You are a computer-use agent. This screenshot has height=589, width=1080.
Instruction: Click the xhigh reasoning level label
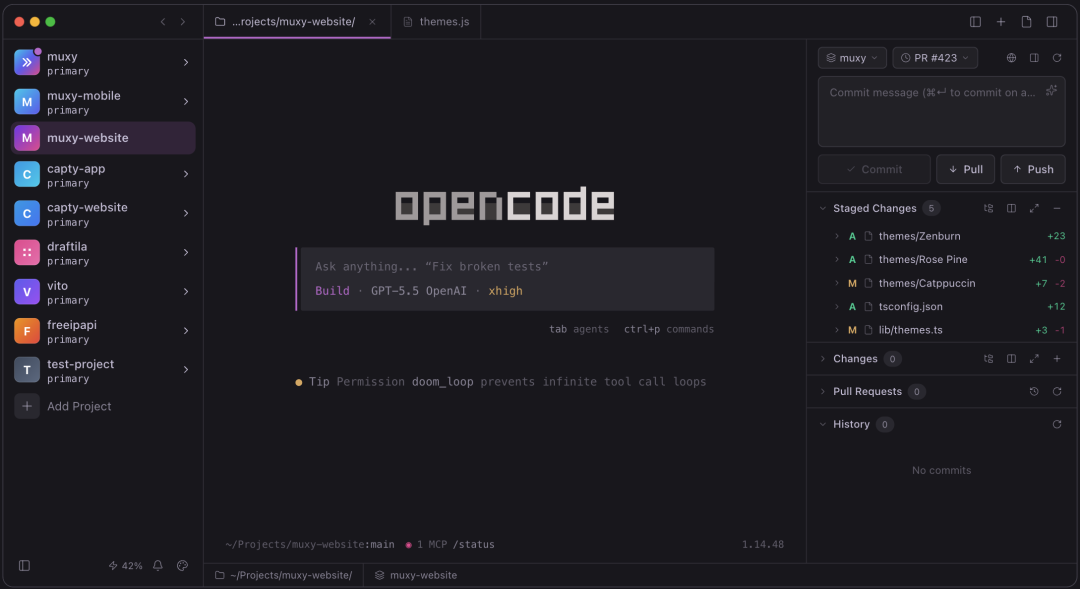click(x=506, y=291)
